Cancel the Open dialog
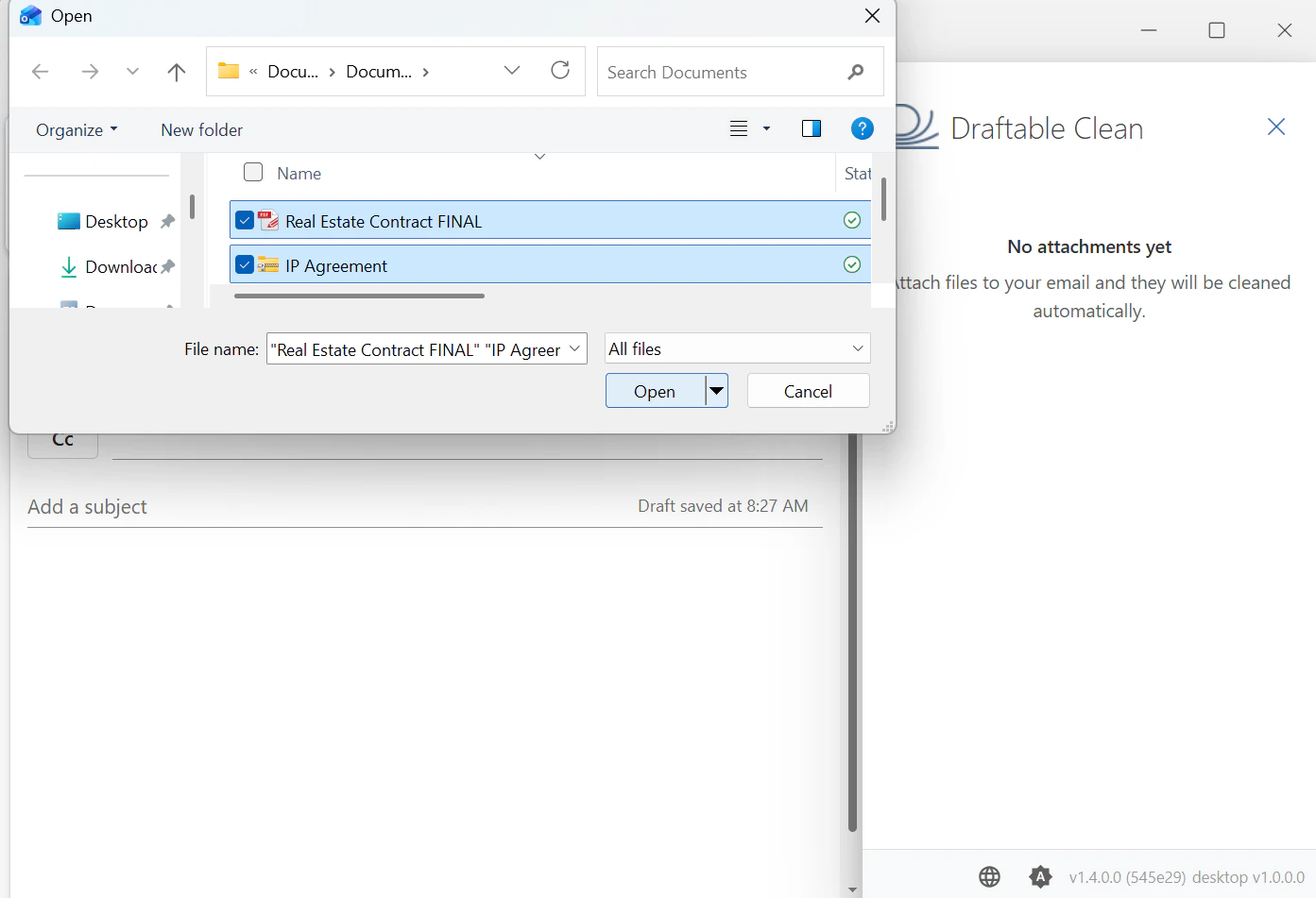 pyautogui.click(x=808, y=391)
